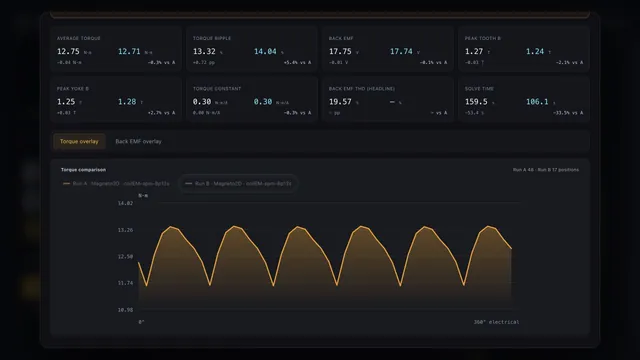Open the Back EMF THD (Headline) card

tap(388, 100)
